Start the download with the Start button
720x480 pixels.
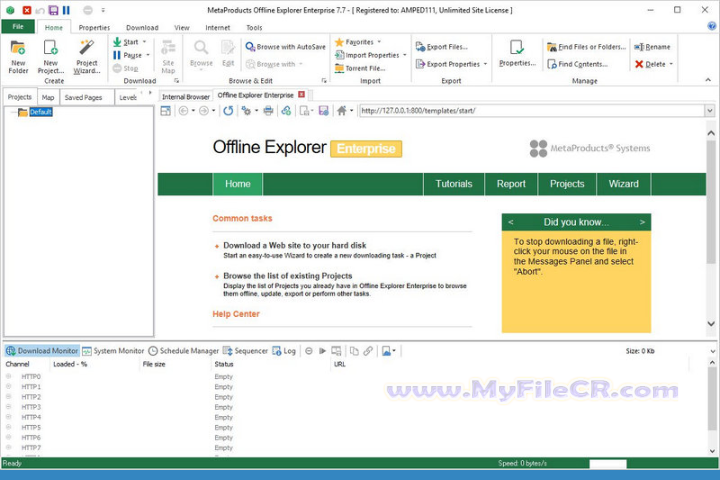[x=126, y=42]
